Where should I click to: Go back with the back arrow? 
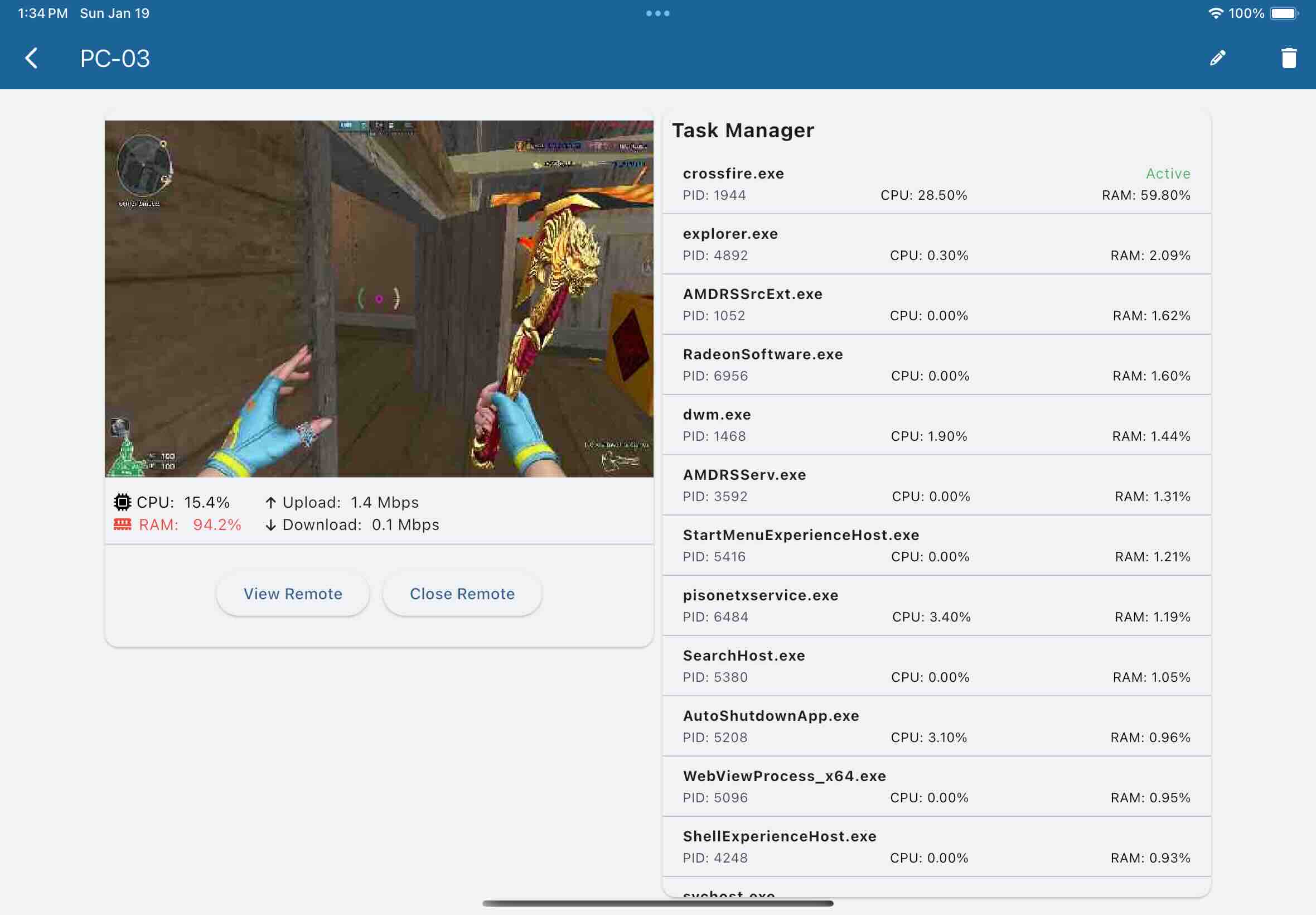coord(32,58)
